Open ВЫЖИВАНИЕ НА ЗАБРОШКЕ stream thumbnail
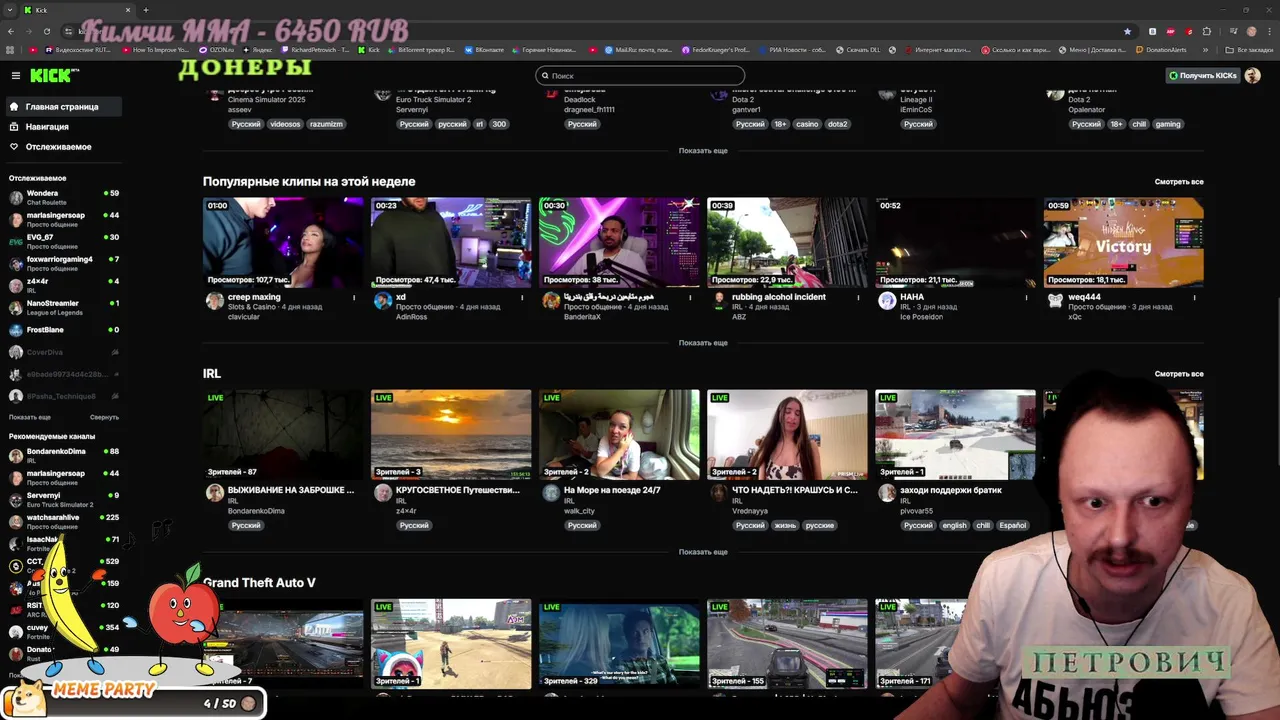 [x=283, y=434]
